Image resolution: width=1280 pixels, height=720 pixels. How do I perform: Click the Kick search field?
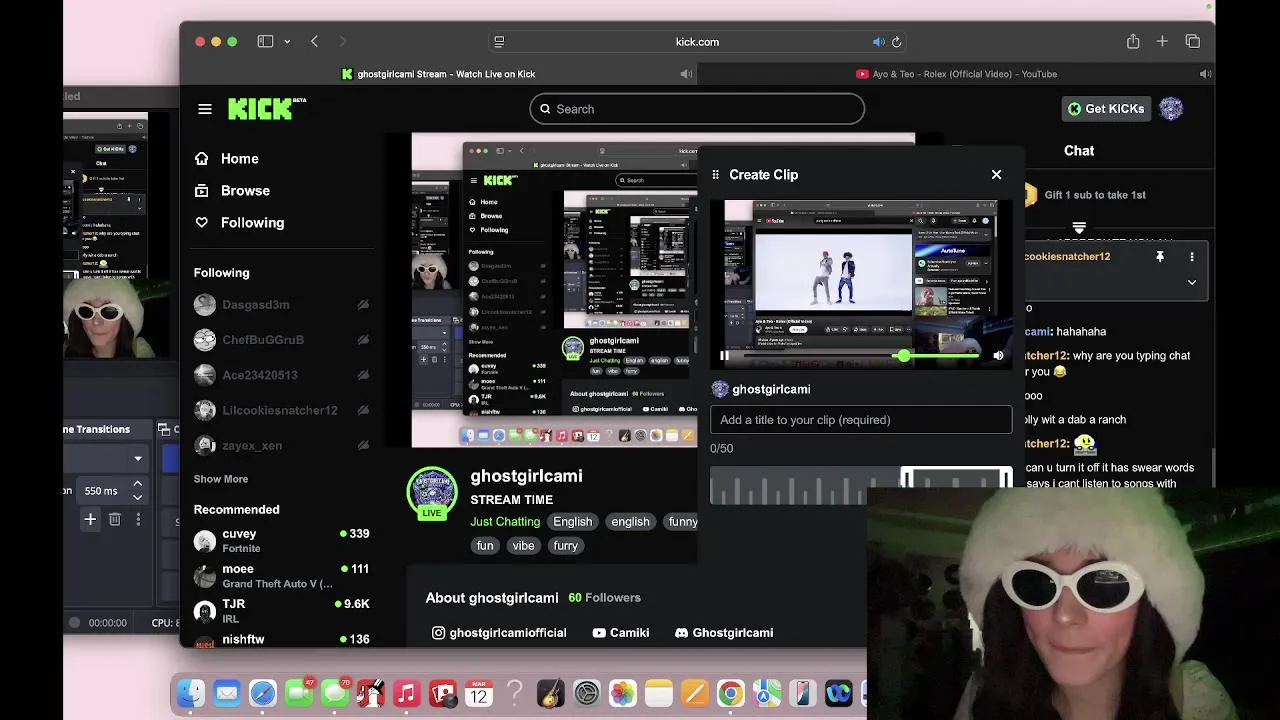697,109
